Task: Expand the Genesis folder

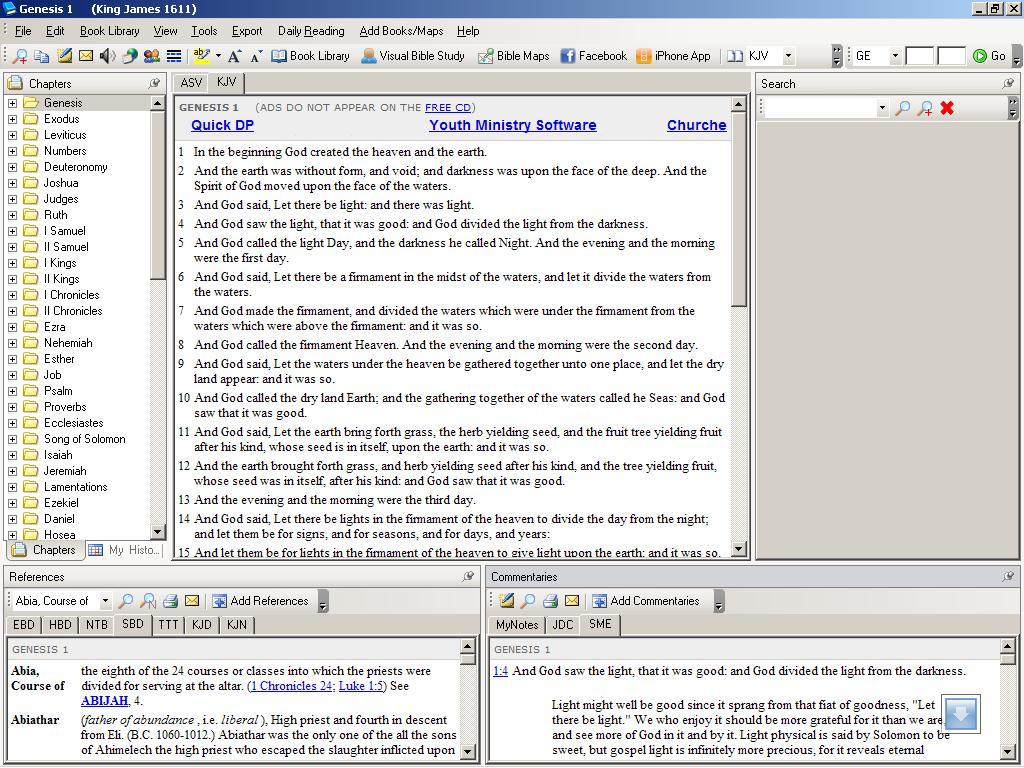Action: point(12,103)
